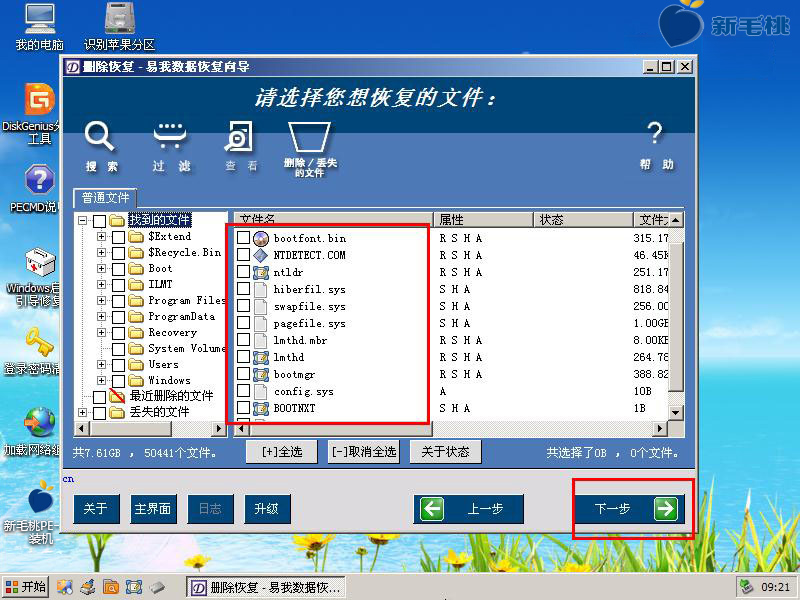This screenshot has width=800, height=600.
Task: Expand the $Recycle.Bin folder node
Action: 102,253
